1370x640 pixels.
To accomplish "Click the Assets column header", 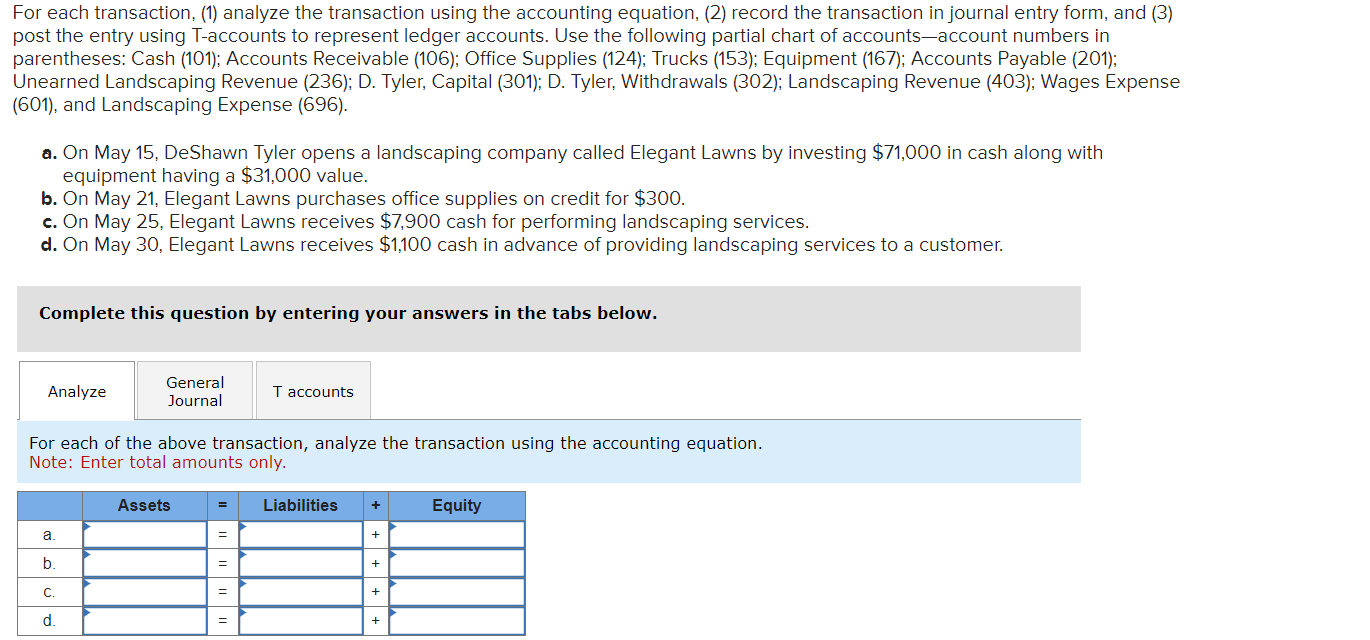I will [144, 506].
